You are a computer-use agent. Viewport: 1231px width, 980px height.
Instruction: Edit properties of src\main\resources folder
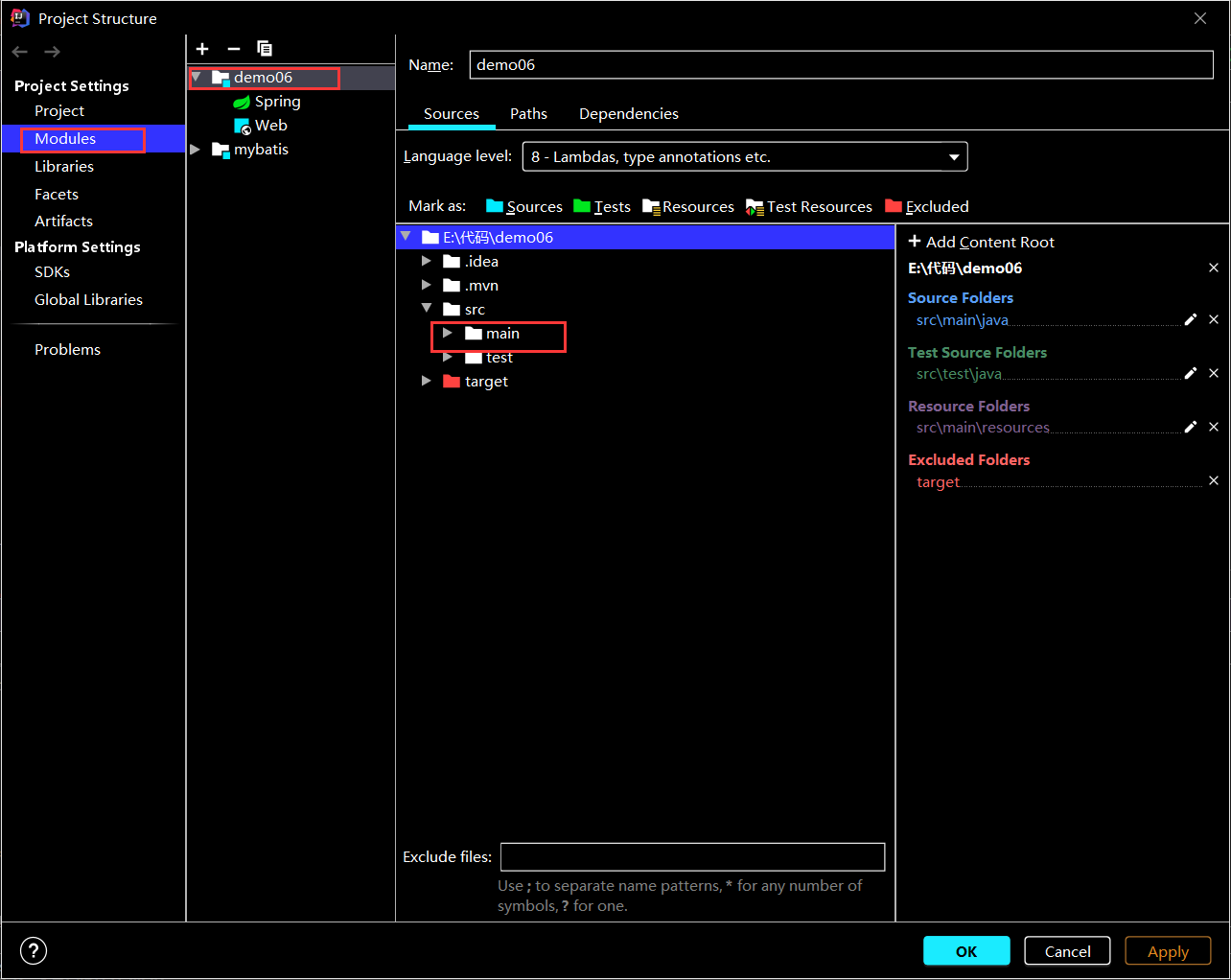click(x=1191, y=427)
